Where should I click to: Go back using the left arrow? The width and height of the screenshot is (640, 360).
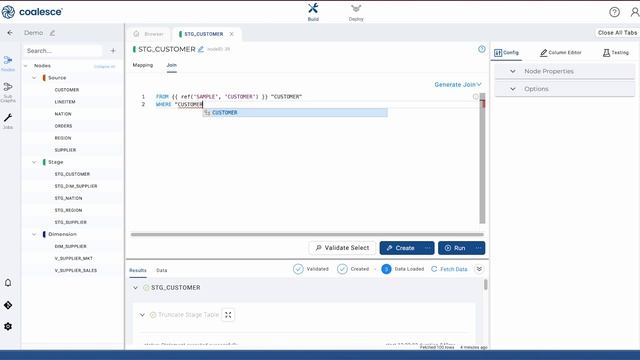[x=10, y=33]
